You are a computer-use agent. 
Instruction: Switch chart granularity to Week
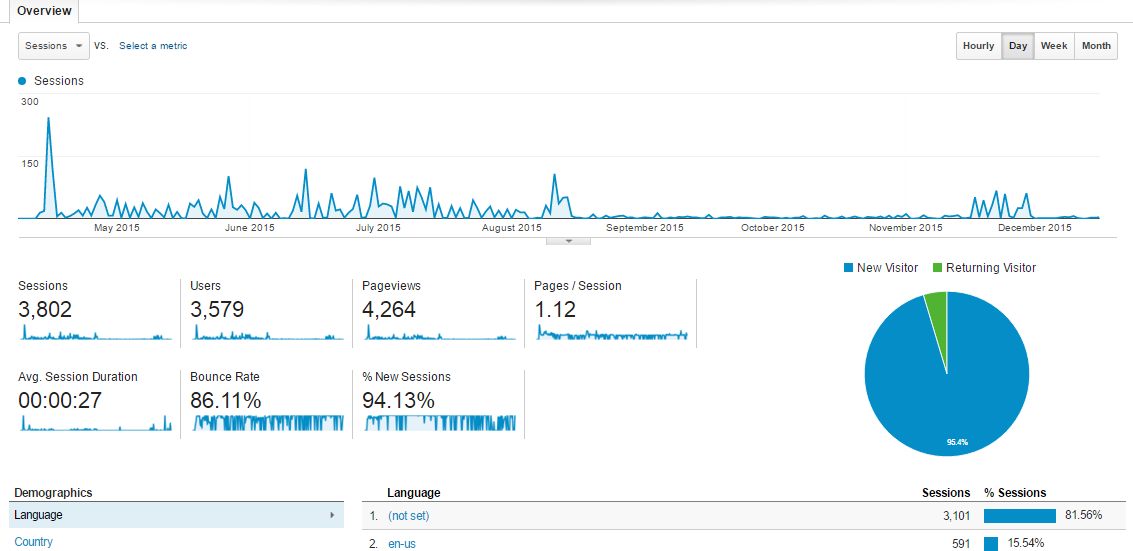click(1054, 45)
